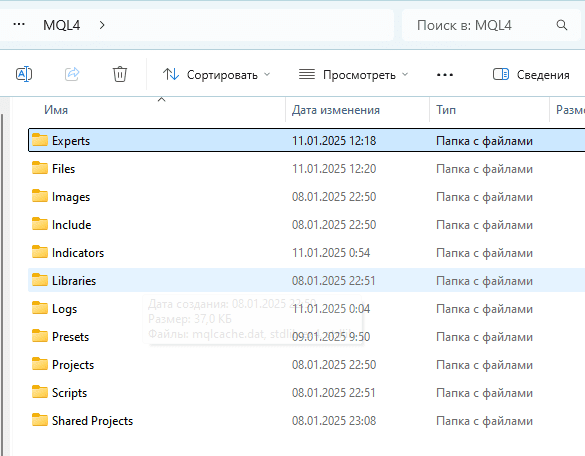
Task: Click the Include folder name
Action: coord(72,225)
